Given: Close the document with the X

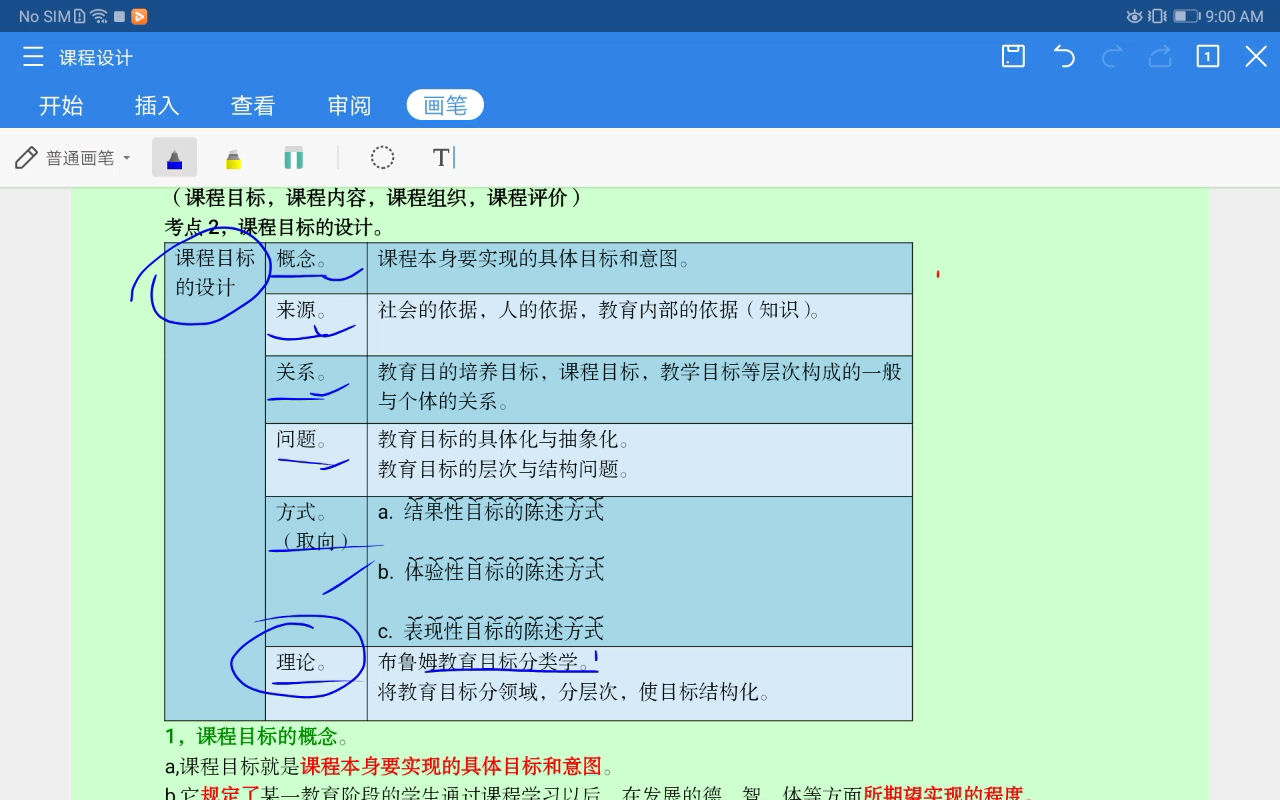Looking at the screenshot, I should pyautogui.click(x=1256, y=57).
